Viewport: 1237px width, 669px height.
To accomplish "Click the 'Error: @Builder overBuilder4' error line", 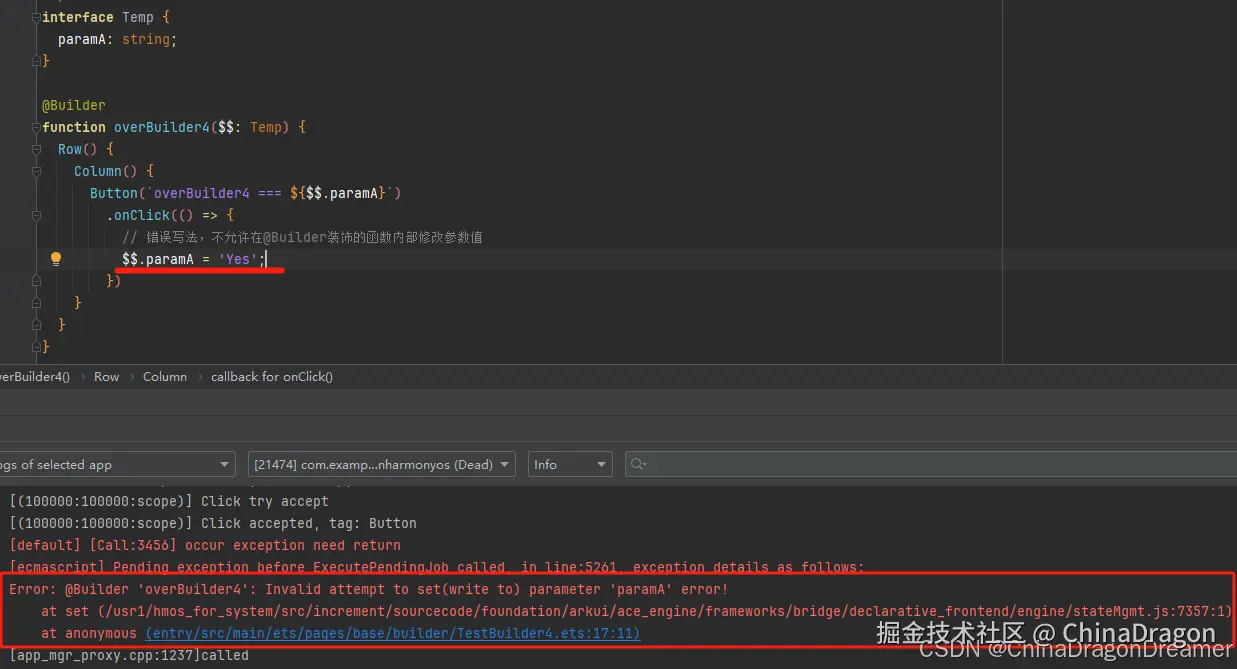I will point(369,589).
